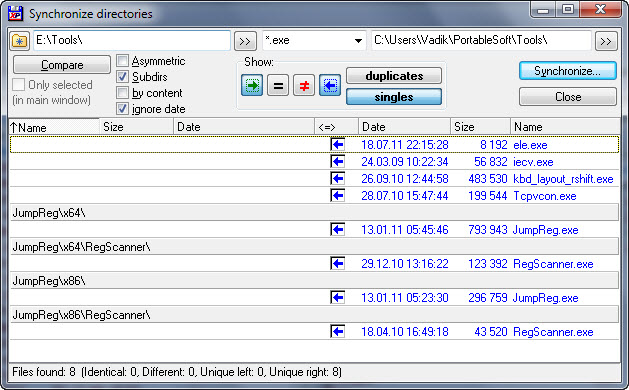Viewport: 629px width, 390px height.
Task: Select JumpReg.exe dated 13.01.11 05:45:46
Action: [546, 230]
